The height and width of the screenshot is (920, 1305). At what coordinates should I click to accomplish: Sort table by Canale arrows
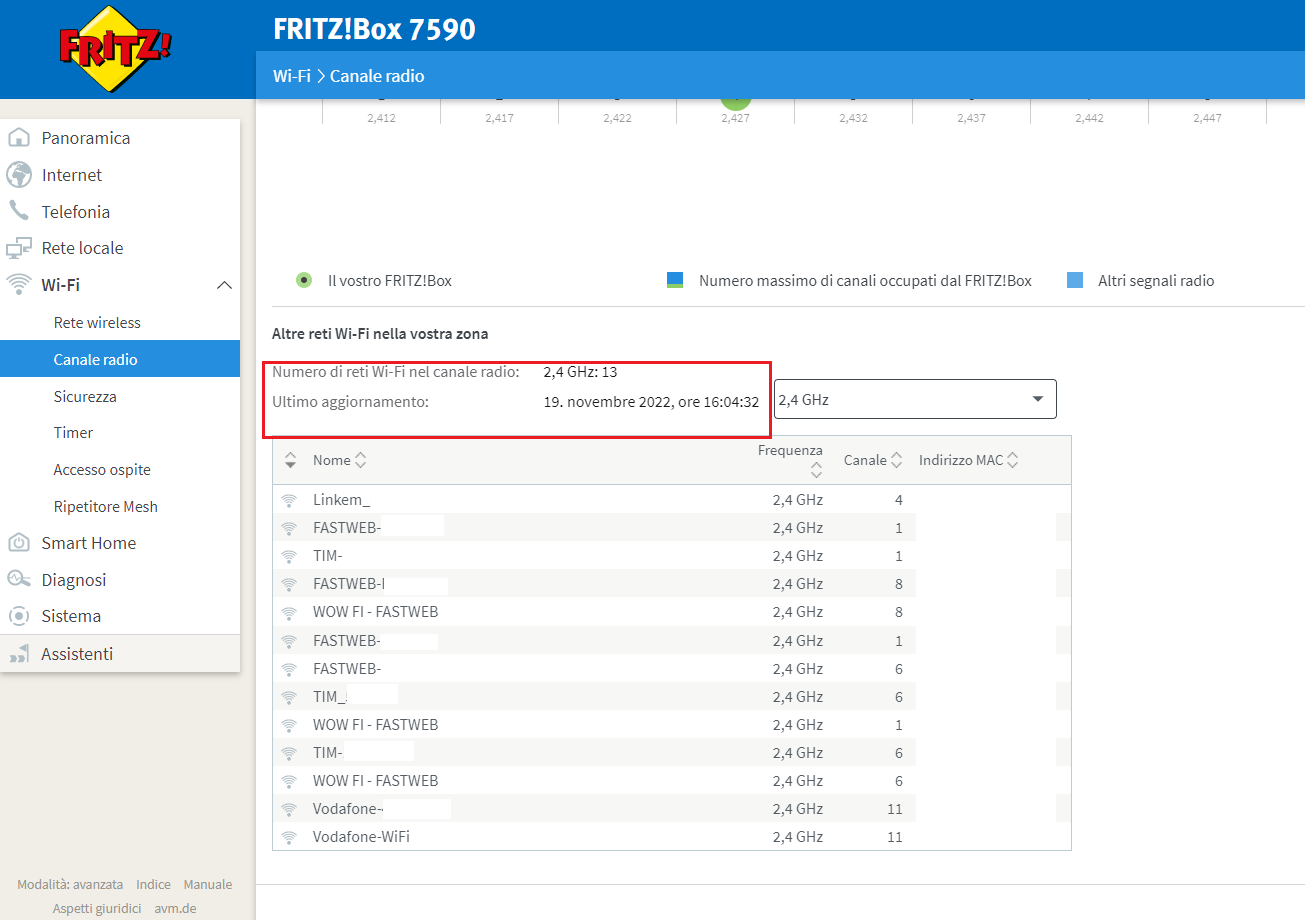tap(897, 461)
